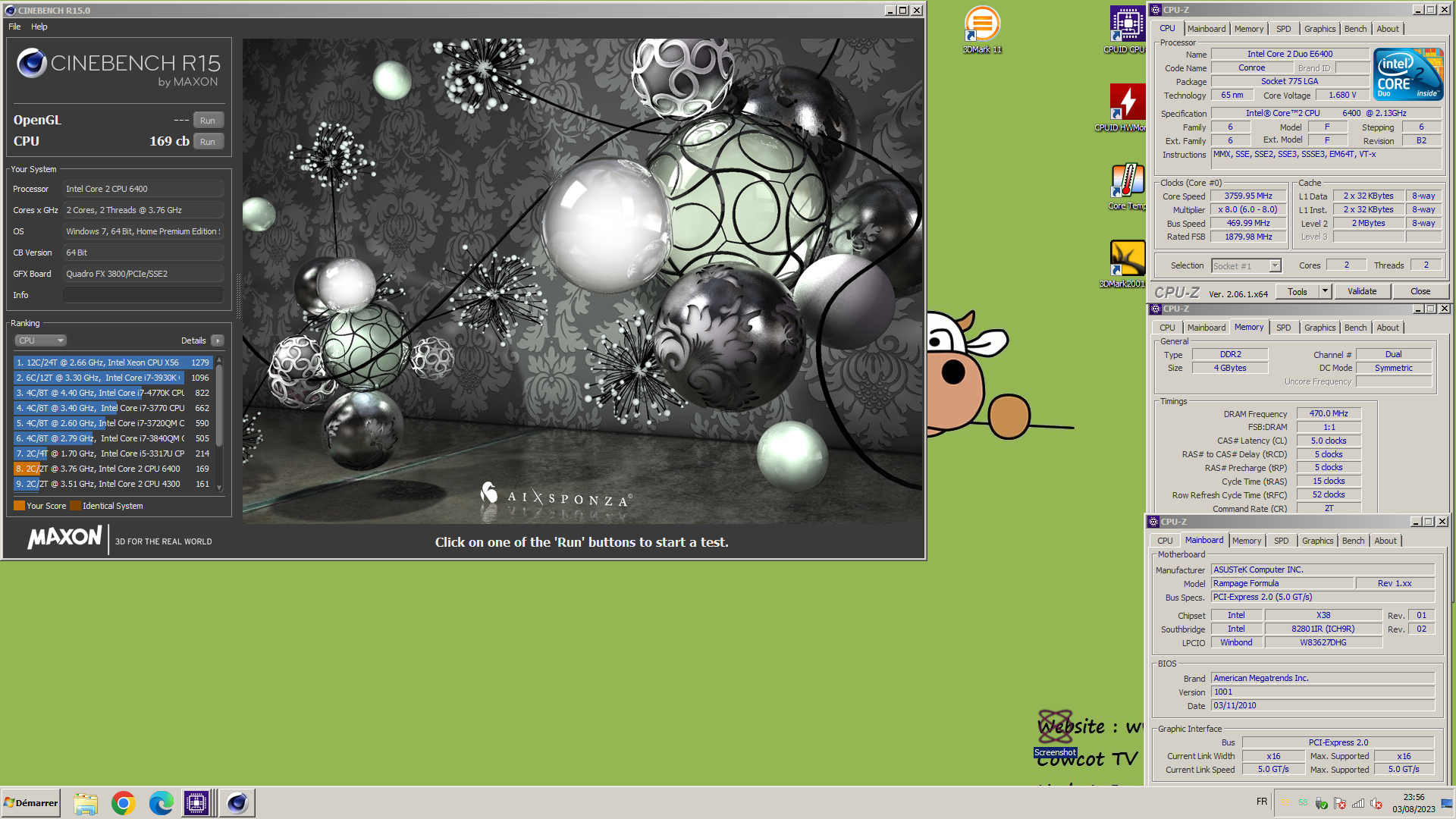Click the ranking list vertical scrollbar
Viewport: 1456px width, 819px height.
tap(219, 407)
